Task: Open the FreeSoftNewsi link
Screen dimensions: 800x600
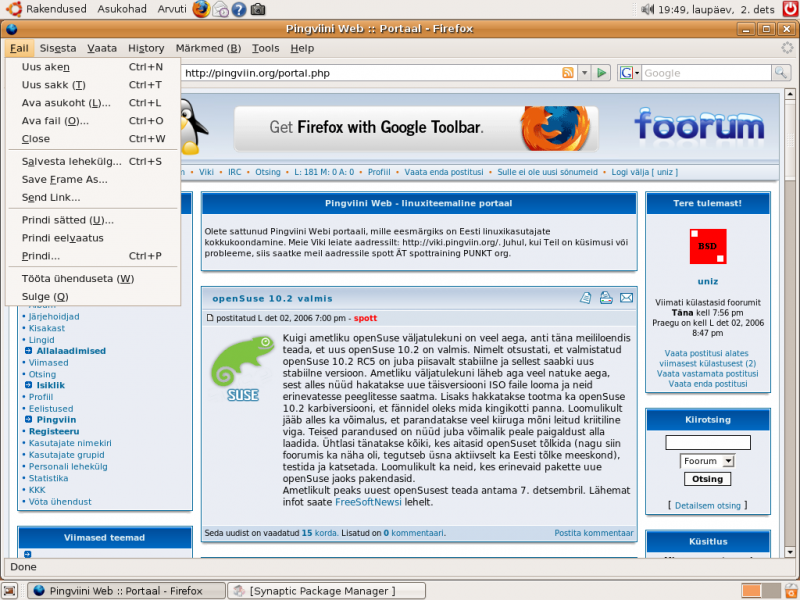Action: click(x=368, y=502)
